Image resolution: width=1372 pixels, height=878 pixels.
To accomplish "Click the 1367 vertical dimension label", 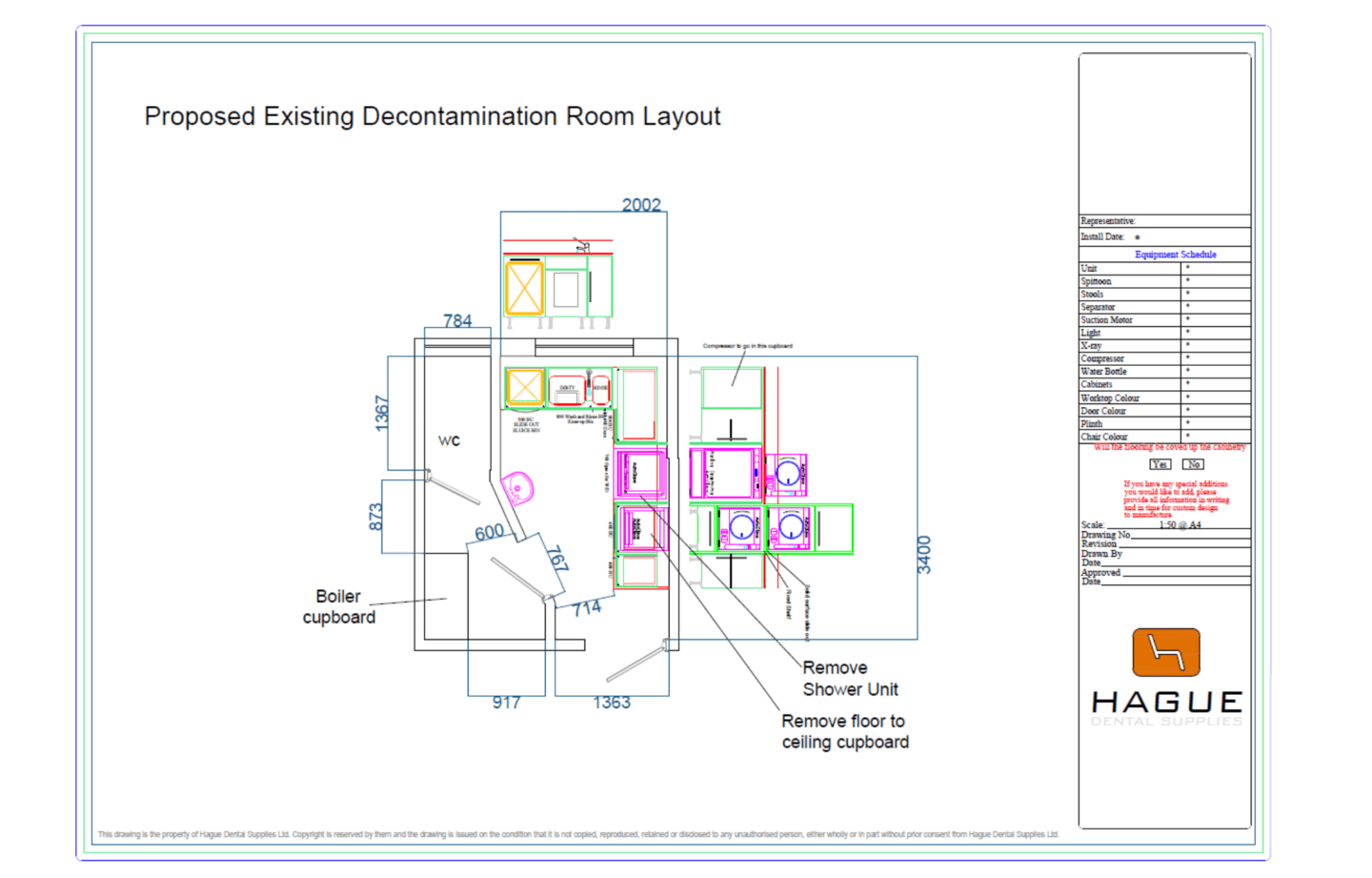I will [x=382, y=414].
